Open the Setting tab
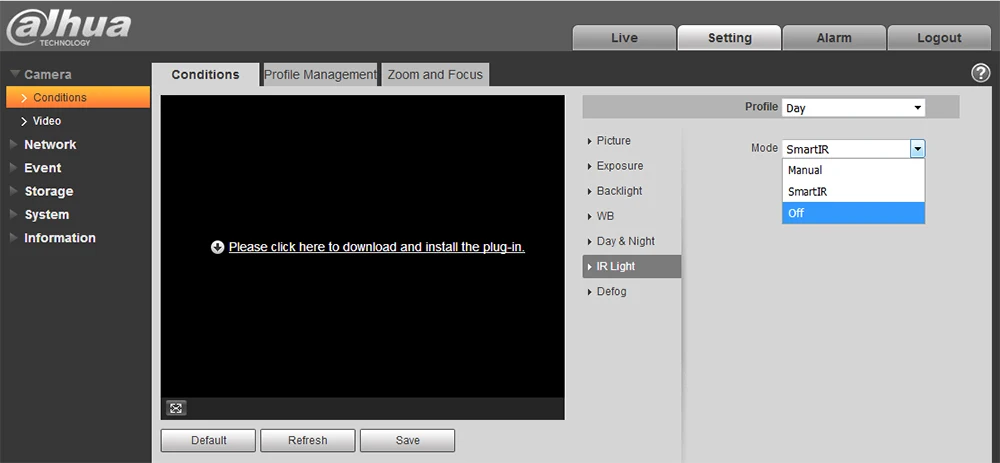Screen dimensions: 1000x463 (x=729, y=38)
